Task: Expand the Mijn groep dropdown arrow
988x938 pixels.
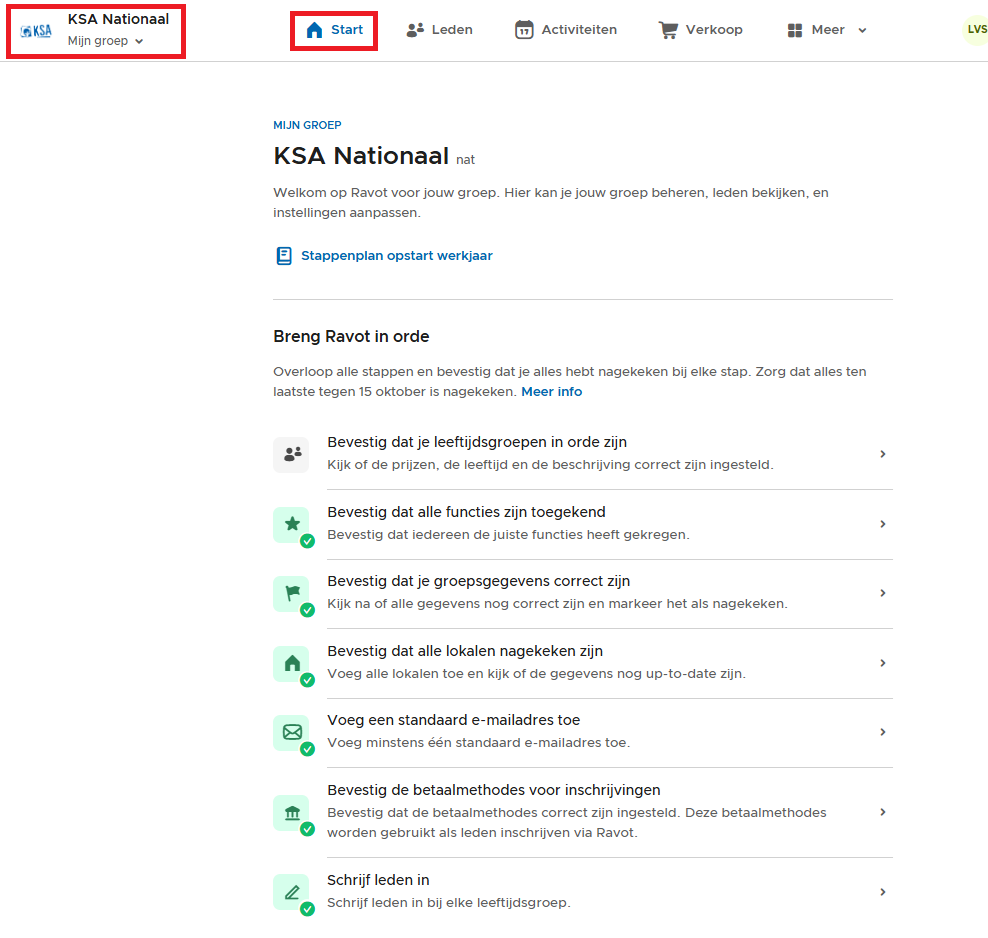Action: (x=139, y=42)
